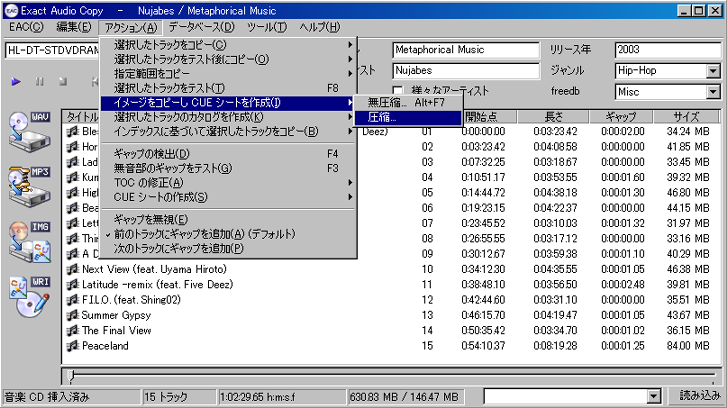Image resolution: width=727 pixels, height=408 pixels.
Task: Choose Compressed (圧縮...) in the submenu
Action: pyautogui.click(x=408, y=117)
